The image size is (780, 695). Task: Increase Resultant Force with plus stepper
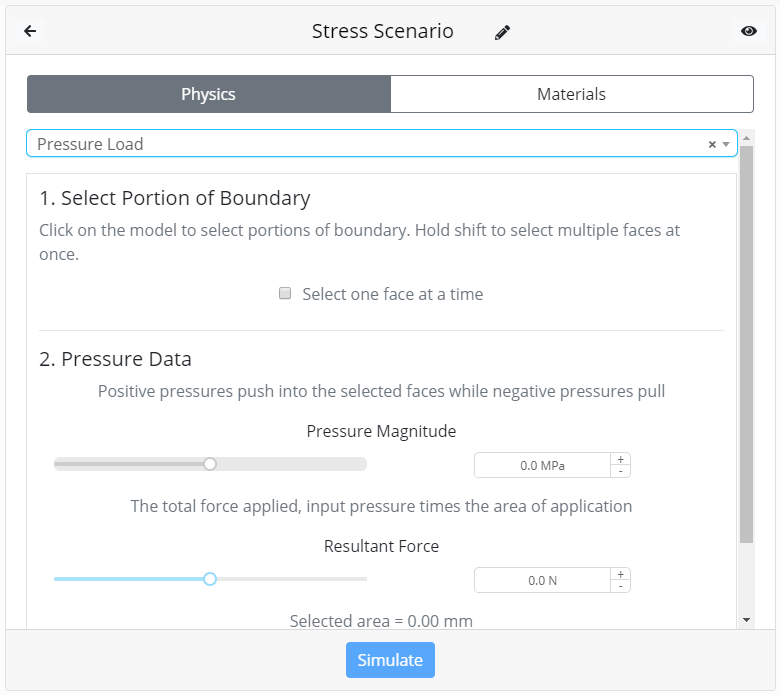[620, 574]
